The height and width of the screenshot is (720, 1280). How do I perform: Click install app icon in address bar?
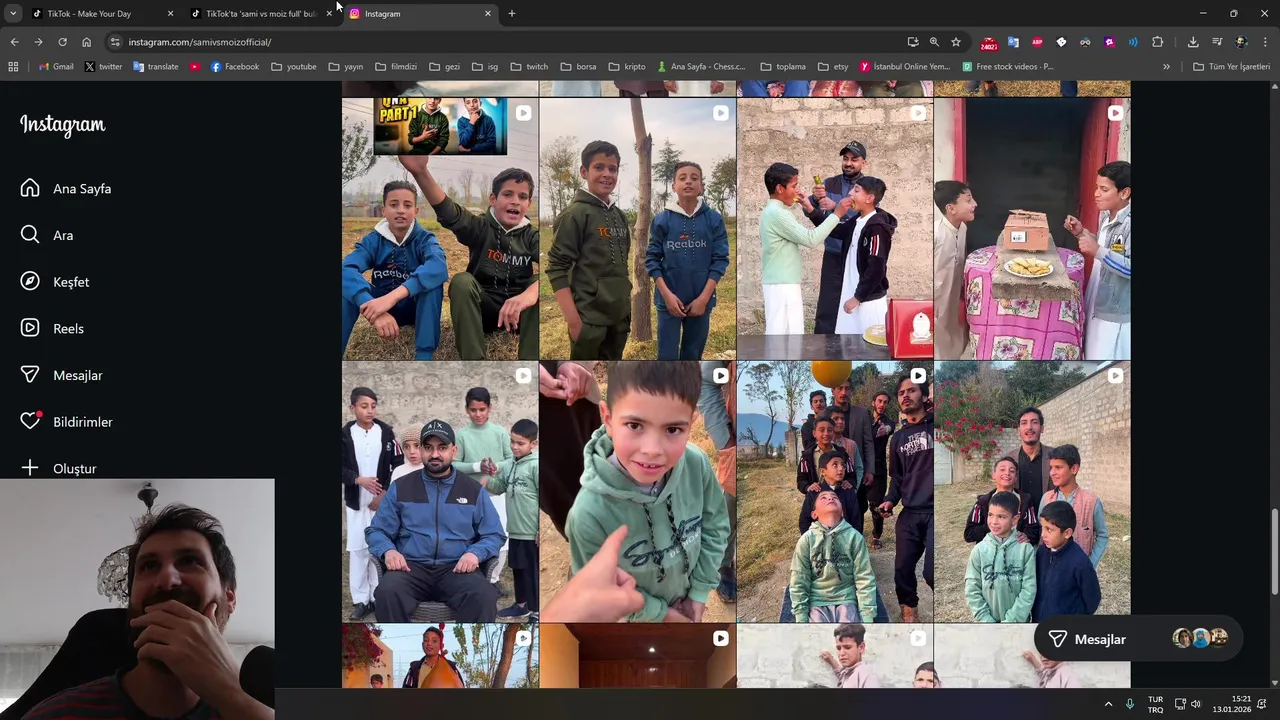point(913,42)
